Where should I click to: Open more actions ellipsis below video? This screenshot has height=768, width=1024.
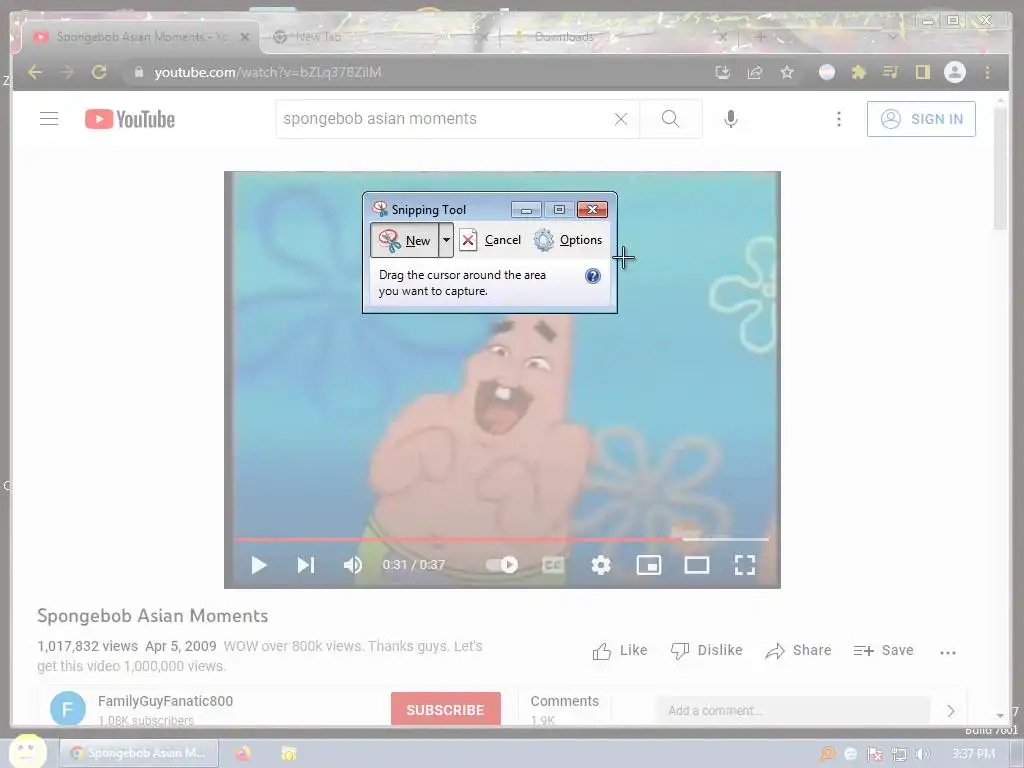click(x=948, y=652)
